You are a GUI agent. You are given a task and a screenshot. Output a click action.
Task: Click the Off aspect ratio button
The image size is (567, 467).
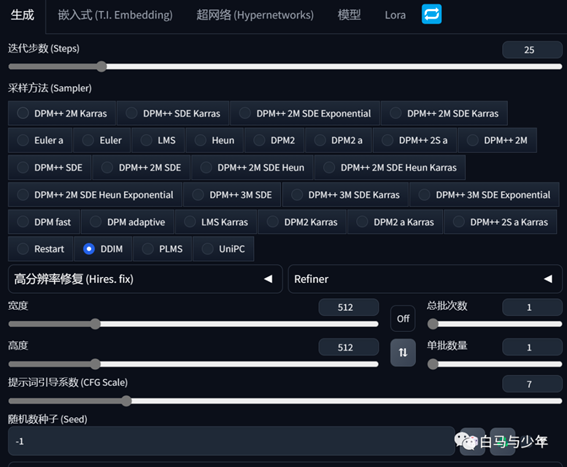[403, 318]
